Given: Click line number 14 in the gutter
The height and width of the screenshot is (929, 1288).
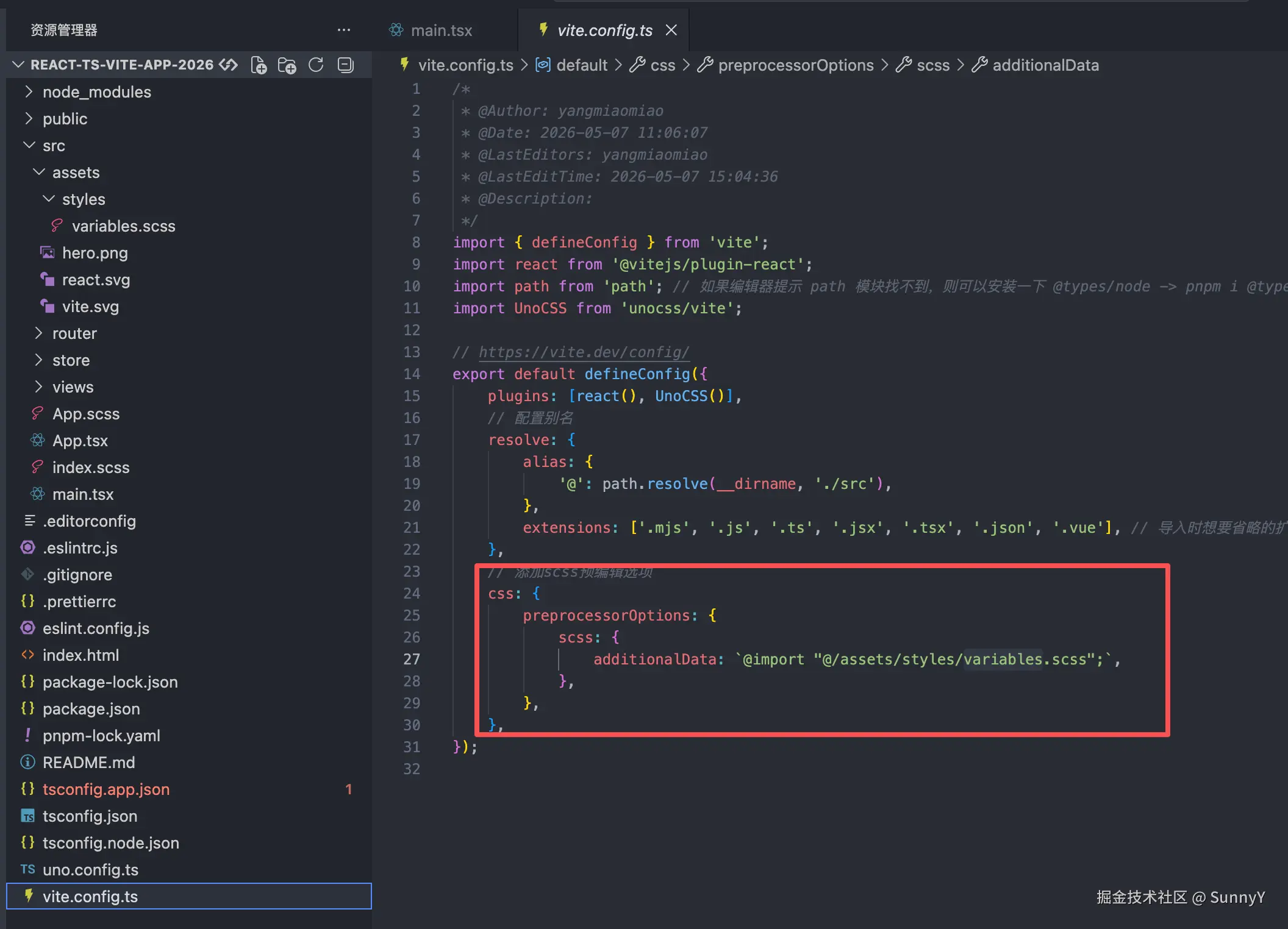Looking at the screenshot, I should coord(412,374).
